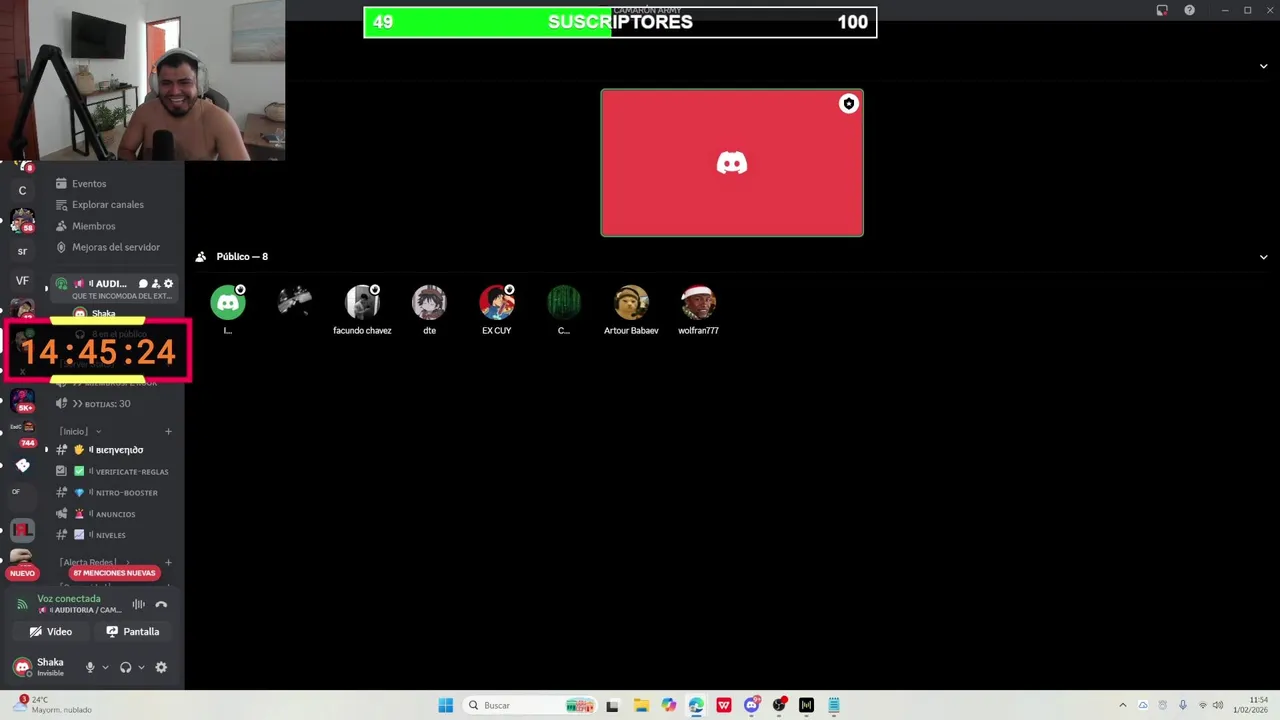
Task: Open wolfran777 audience avatar
Action: [698, 302]
